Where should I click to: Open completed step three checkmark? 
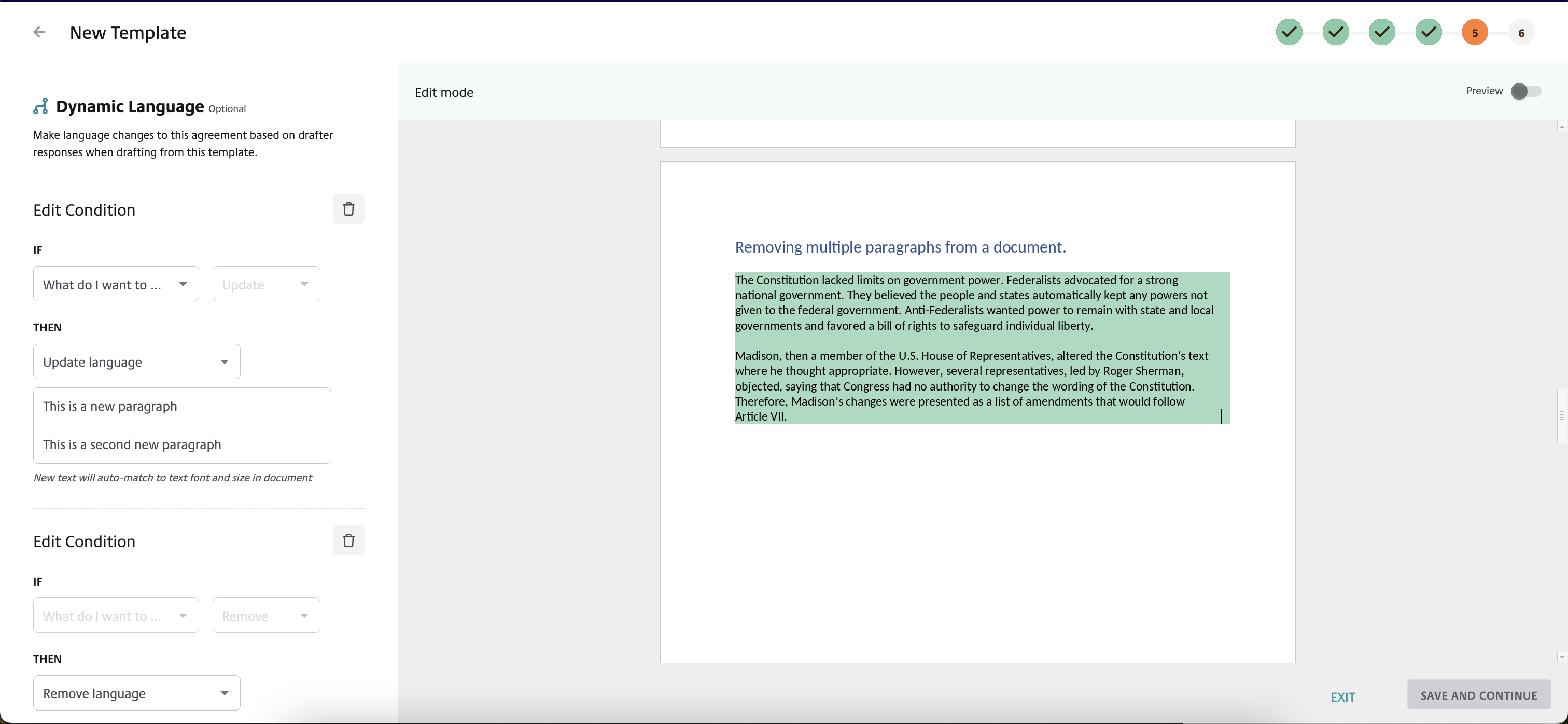1382,32
